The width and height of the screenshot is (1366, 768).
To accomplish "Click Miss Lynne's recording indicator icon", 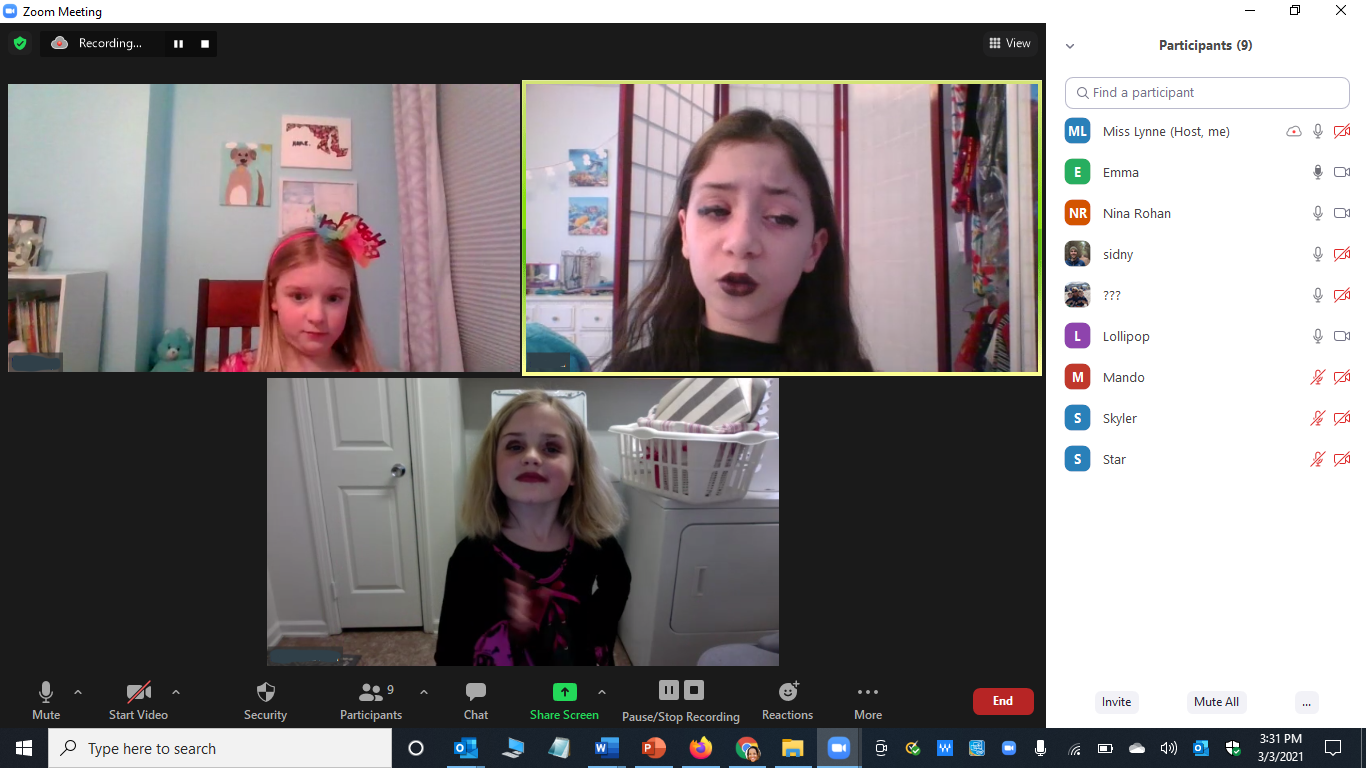I will point(1294,131).
